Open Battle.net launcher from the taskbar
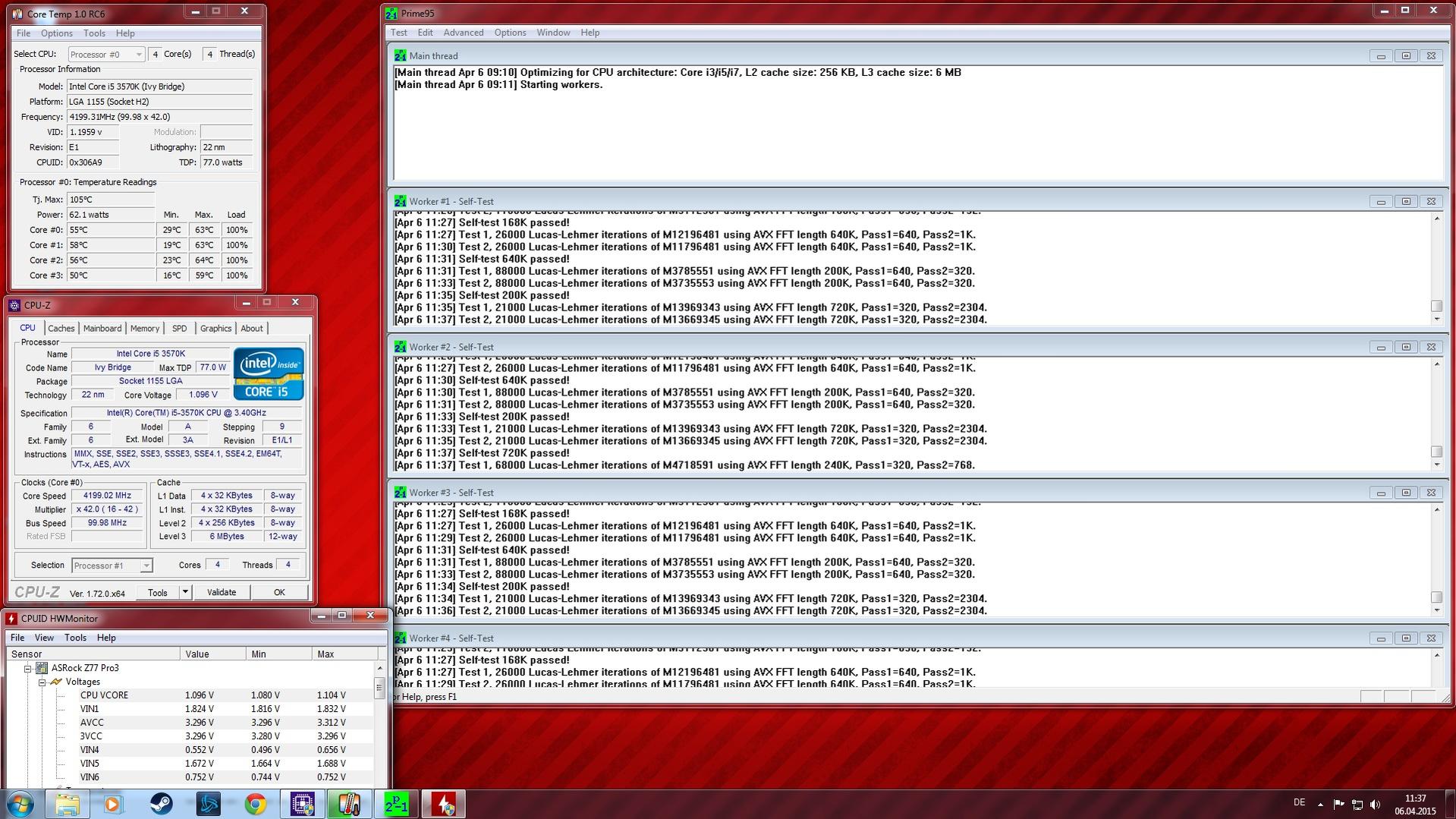The height and width of the screenshot is (819, 1456). [x=208, y=804]
